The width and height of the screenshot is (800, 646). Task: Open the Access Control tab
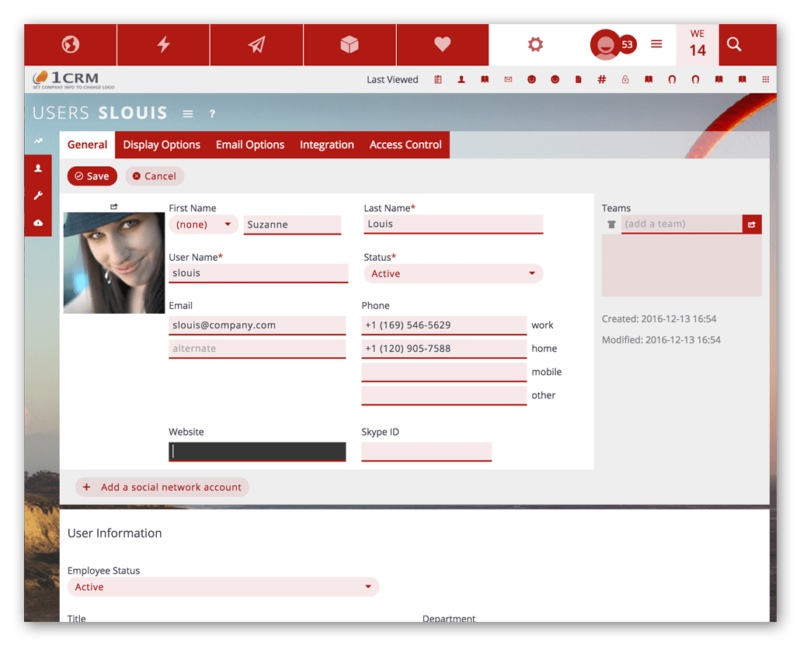coord(405,145)
